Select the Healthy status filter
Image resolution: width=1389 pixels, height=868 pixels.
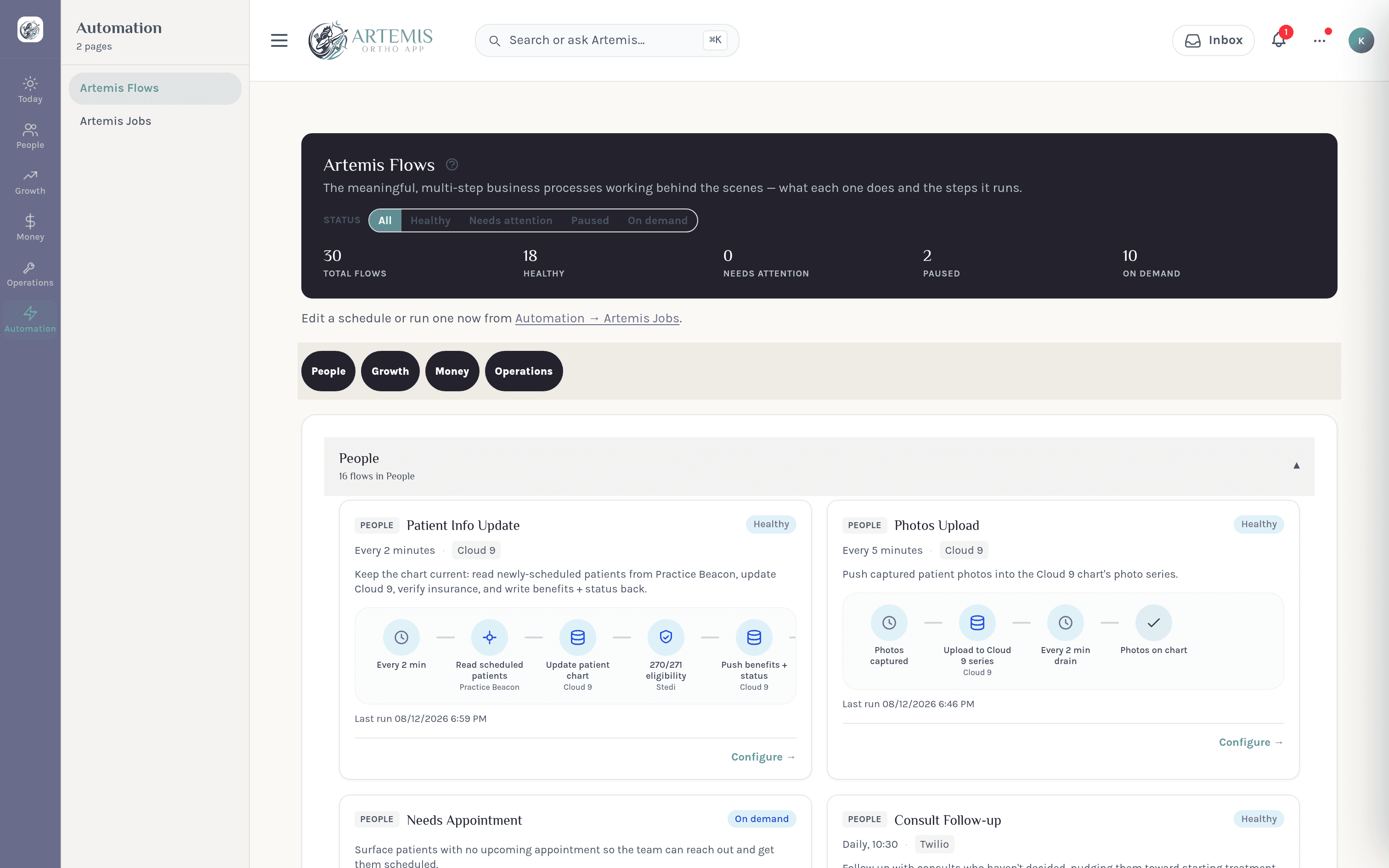430,220
